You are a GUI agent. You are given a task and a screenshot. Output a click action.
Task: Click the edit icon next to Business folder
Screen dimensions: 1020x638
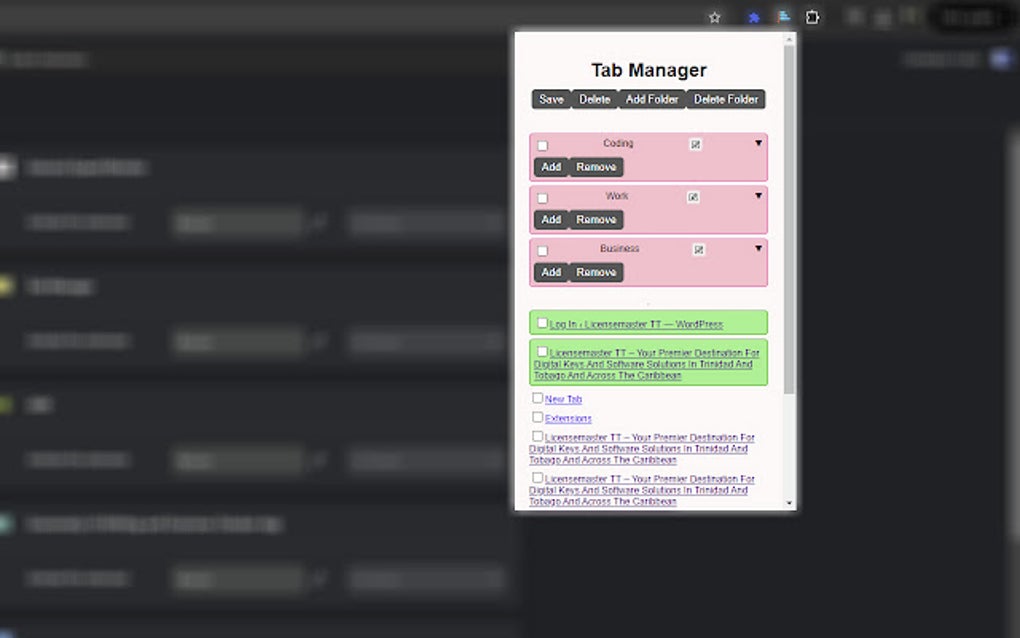[698, 249]
